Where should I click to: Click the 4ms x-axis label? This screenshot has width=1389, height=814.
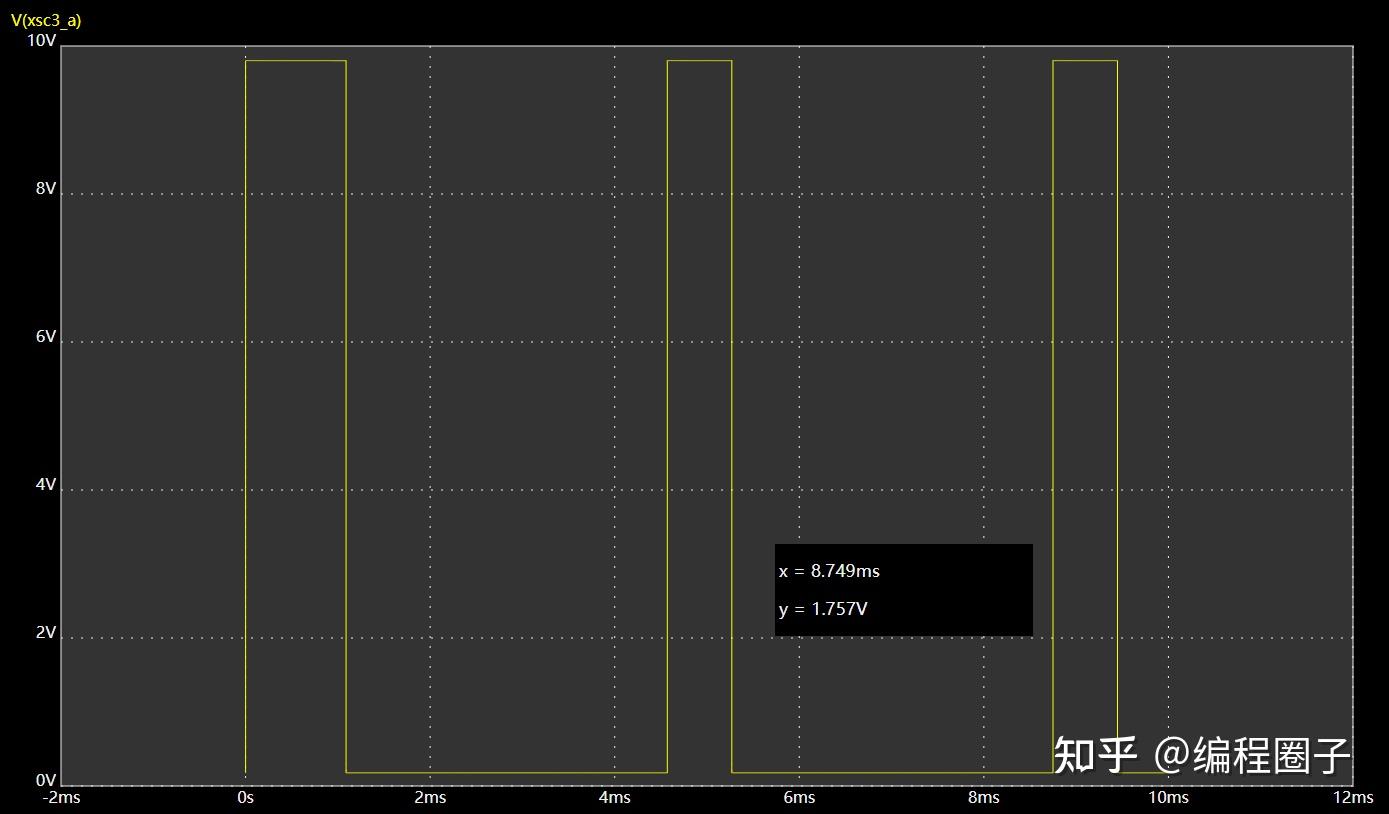(x=615, y=797)
